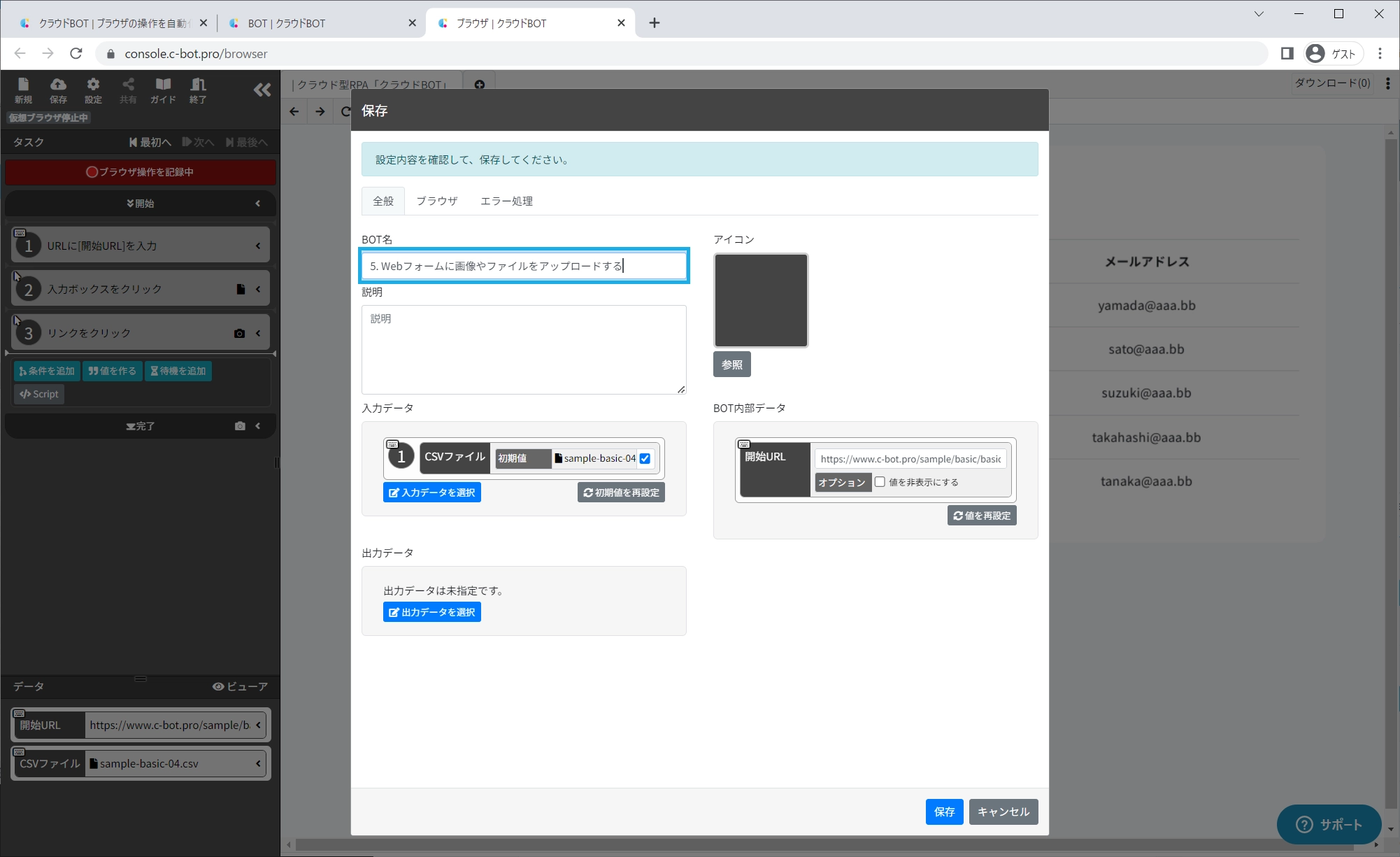This screenshot has height=857, width=1400.
Task: Expand task 1 URL入力 chevron
Action: [x=258, y=246]
